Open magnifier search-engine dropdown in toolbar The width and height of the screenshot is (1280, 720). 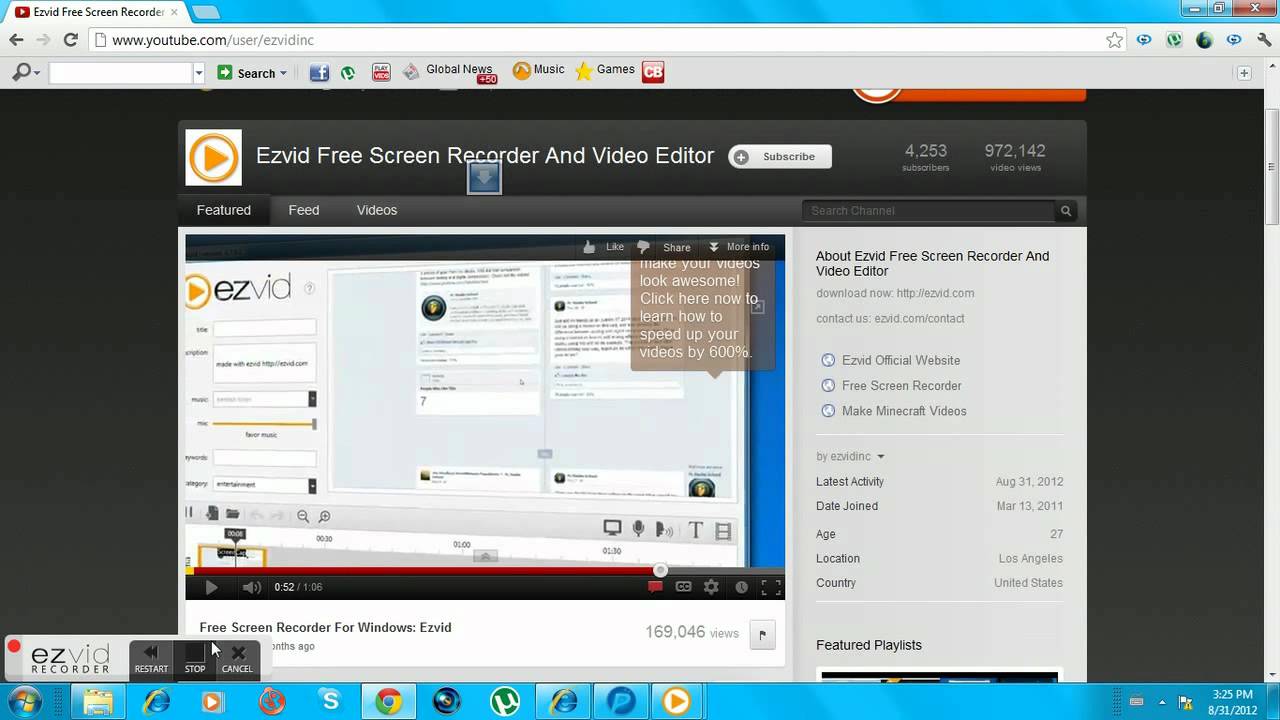(x=25, y=72)
